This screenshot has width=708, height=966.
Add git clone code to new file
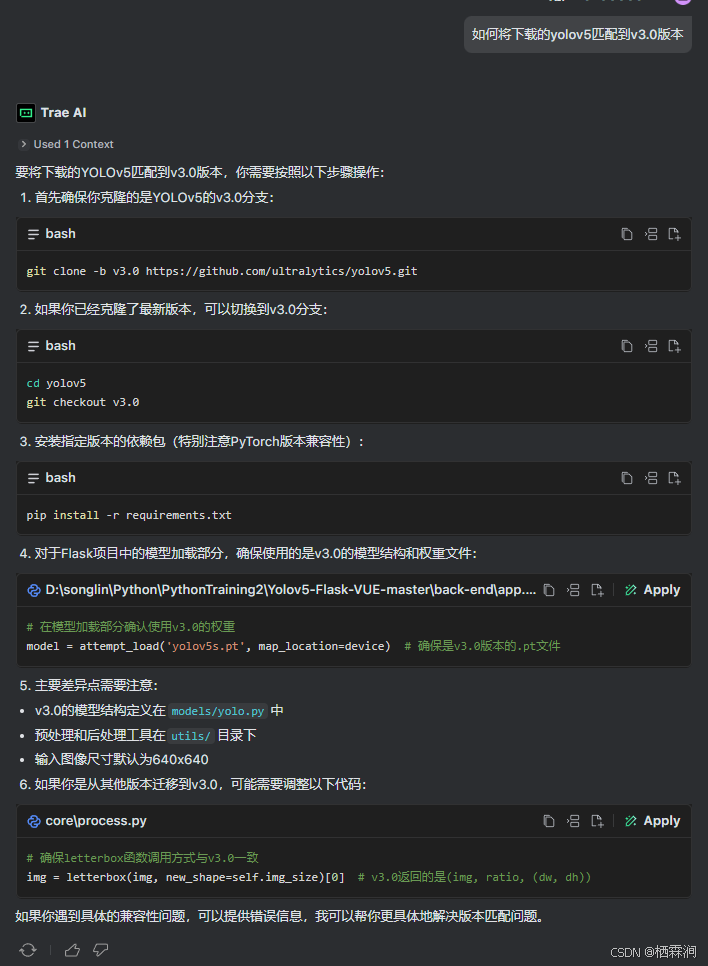(674, 234)
